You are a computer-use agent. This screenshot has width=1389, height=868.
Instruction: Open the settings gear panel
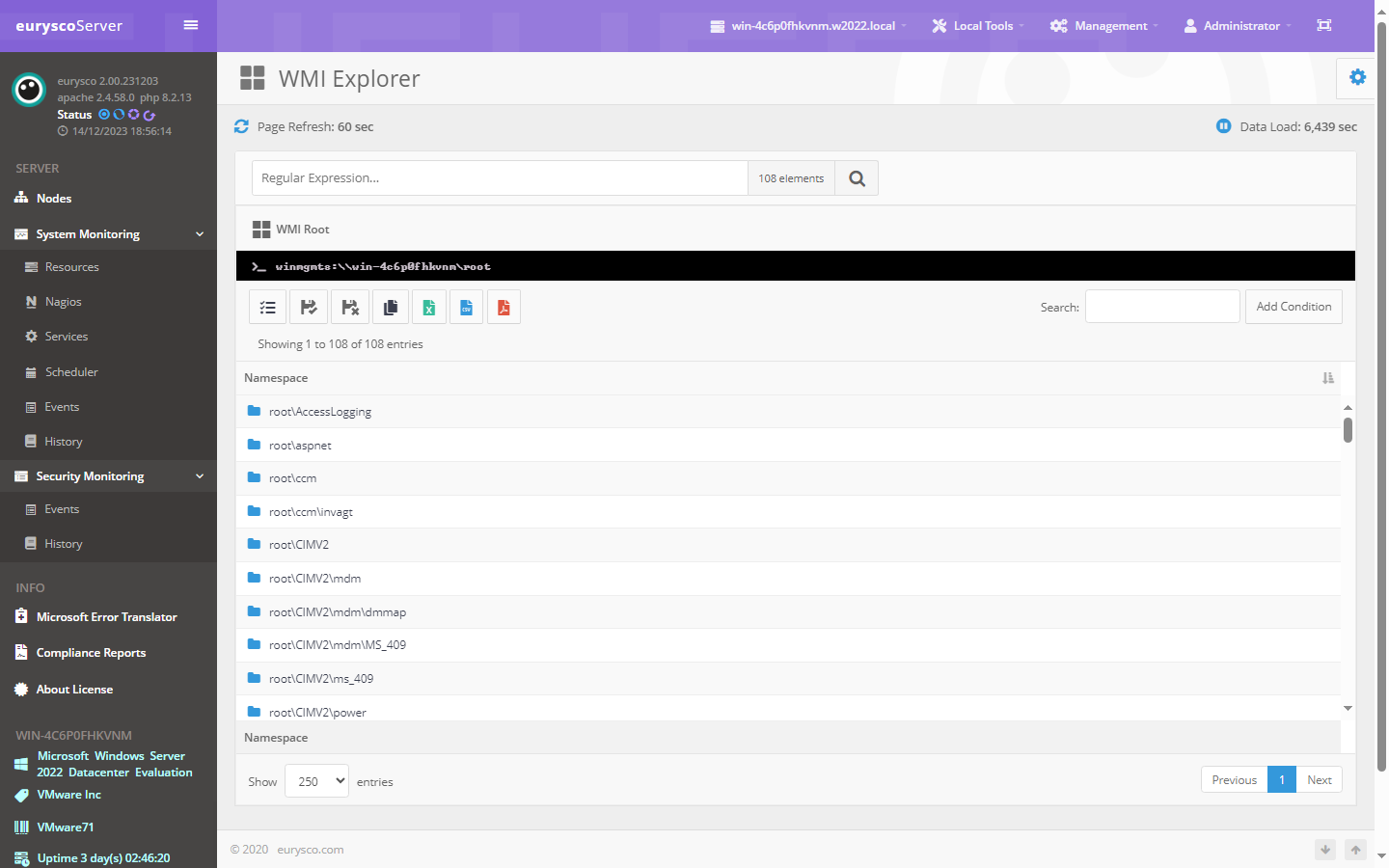coord(1357,78)
